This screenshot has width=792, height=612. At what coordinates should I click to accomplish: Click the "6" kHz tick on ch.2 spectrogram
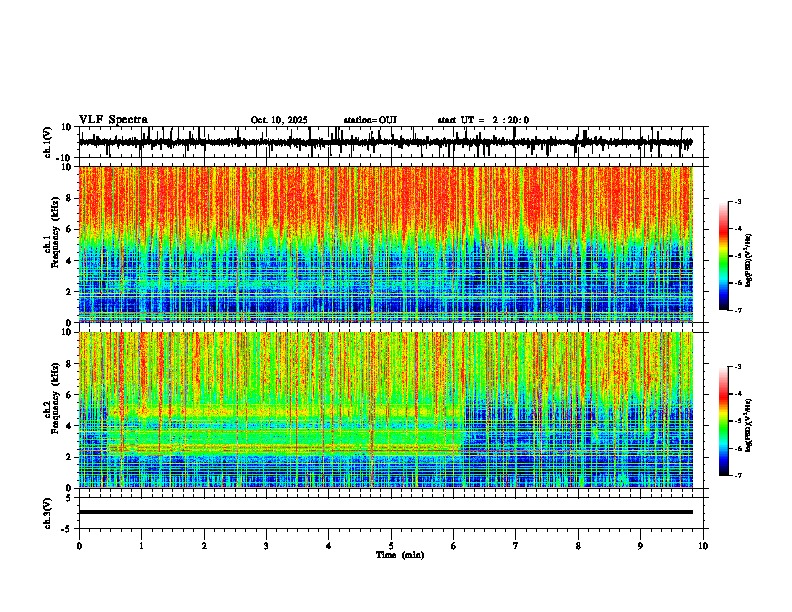[x=70, y=395]
